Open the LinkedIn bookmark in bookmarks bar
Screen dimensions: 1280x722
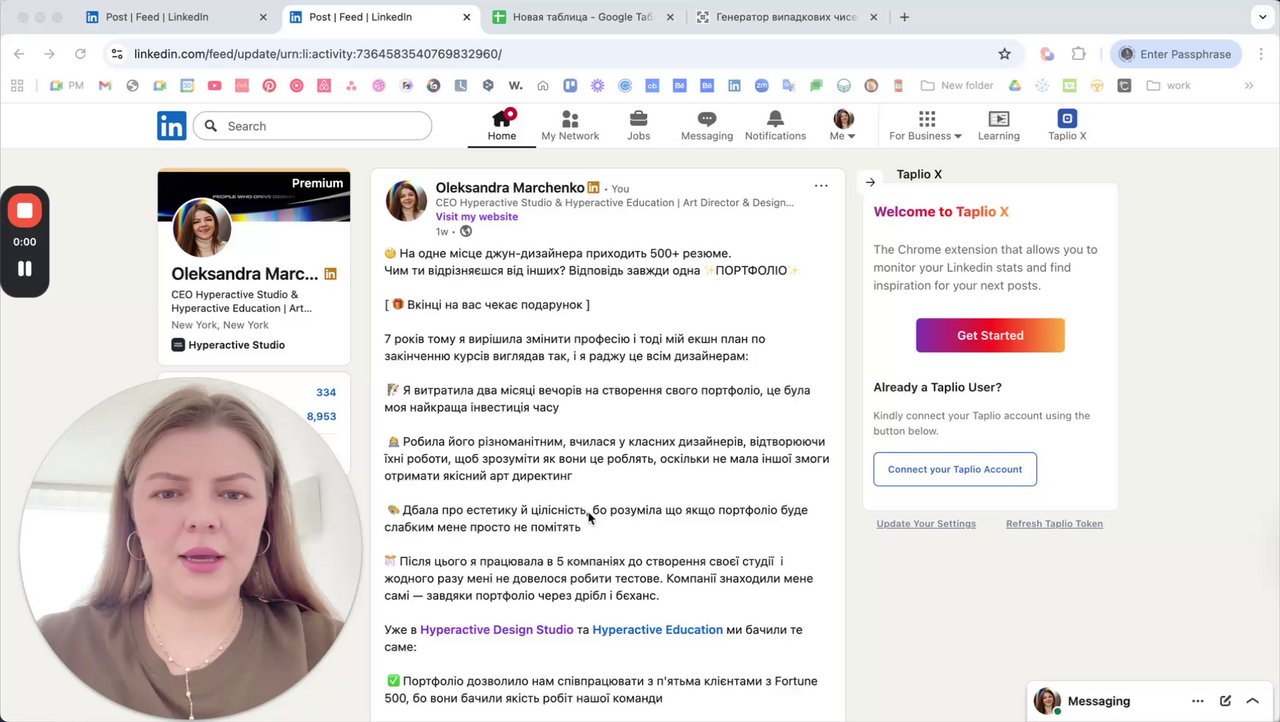734,86
